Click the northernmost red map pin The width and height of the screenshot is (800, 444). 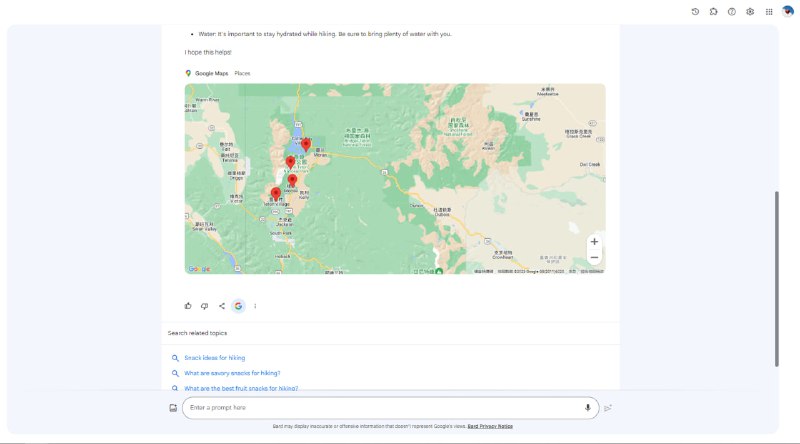point(306,145)
